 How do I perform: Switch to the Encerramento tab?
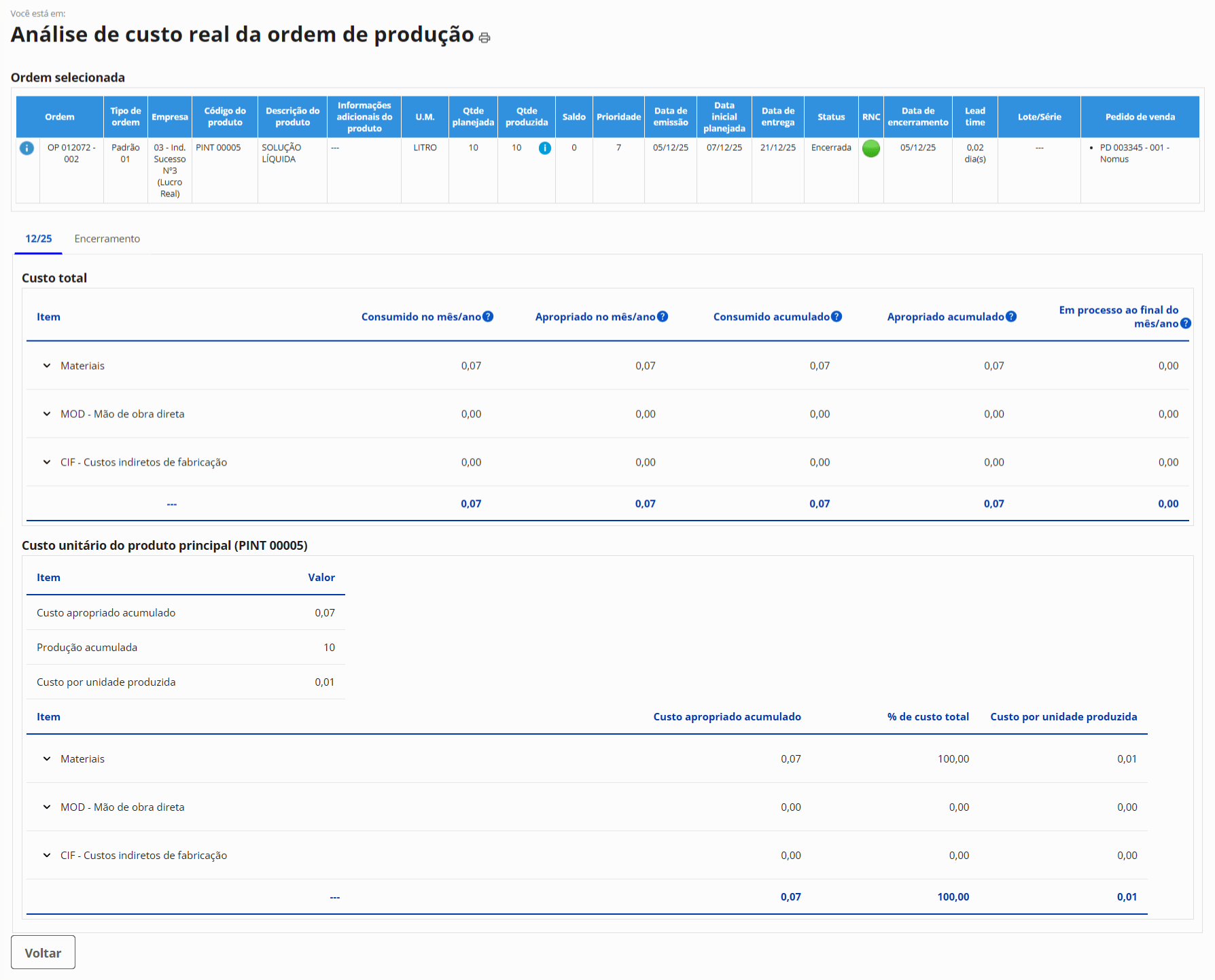point(107,239)
